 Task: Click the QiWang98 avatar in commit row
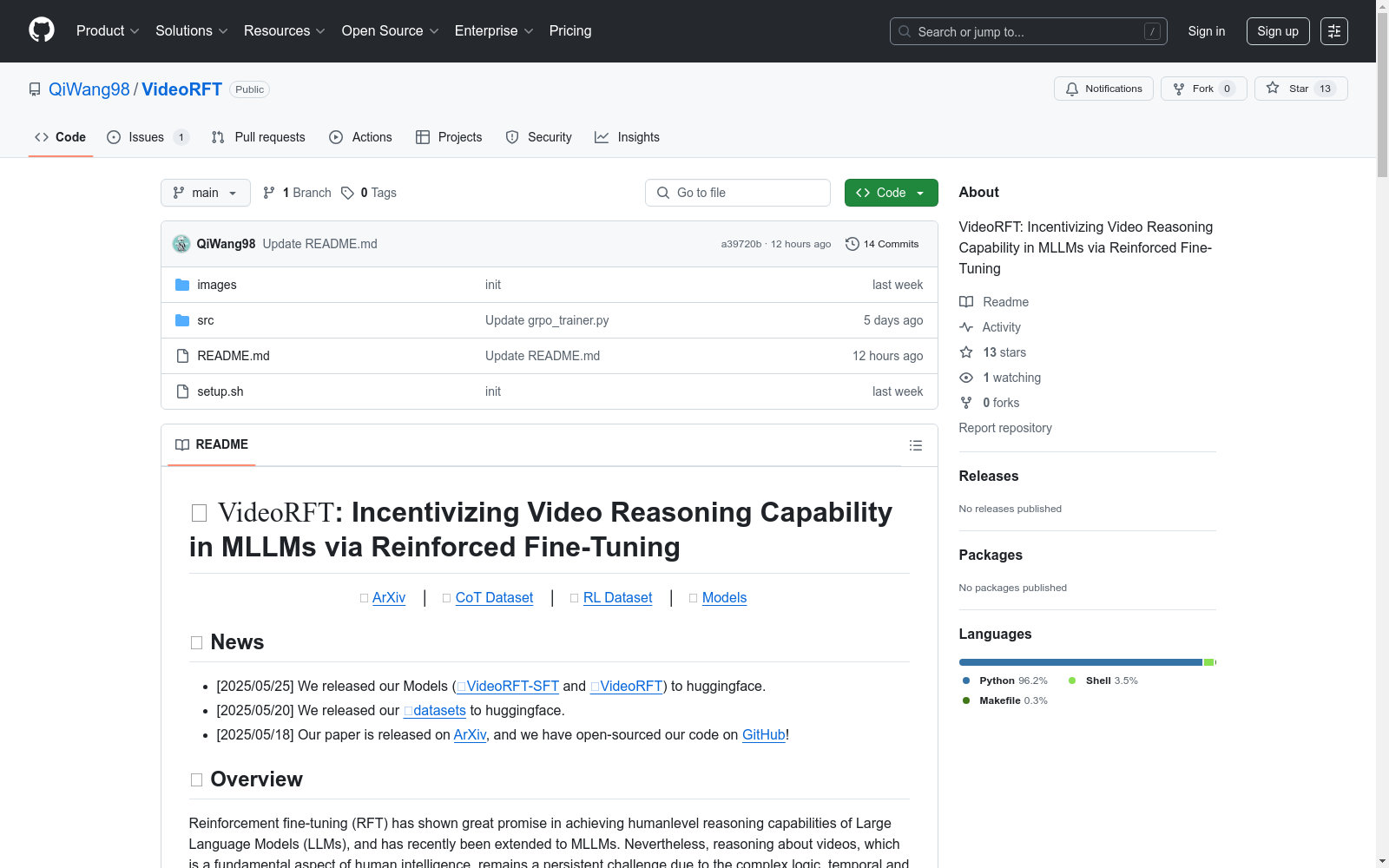pyautogui.click(x=181, y=244)
